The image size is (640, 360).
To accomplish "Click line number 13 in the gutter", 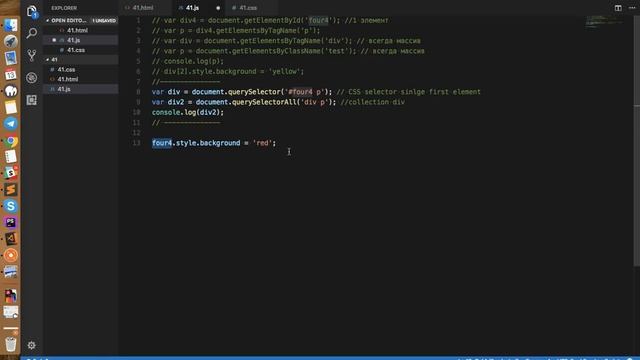I will click(137, 143).
